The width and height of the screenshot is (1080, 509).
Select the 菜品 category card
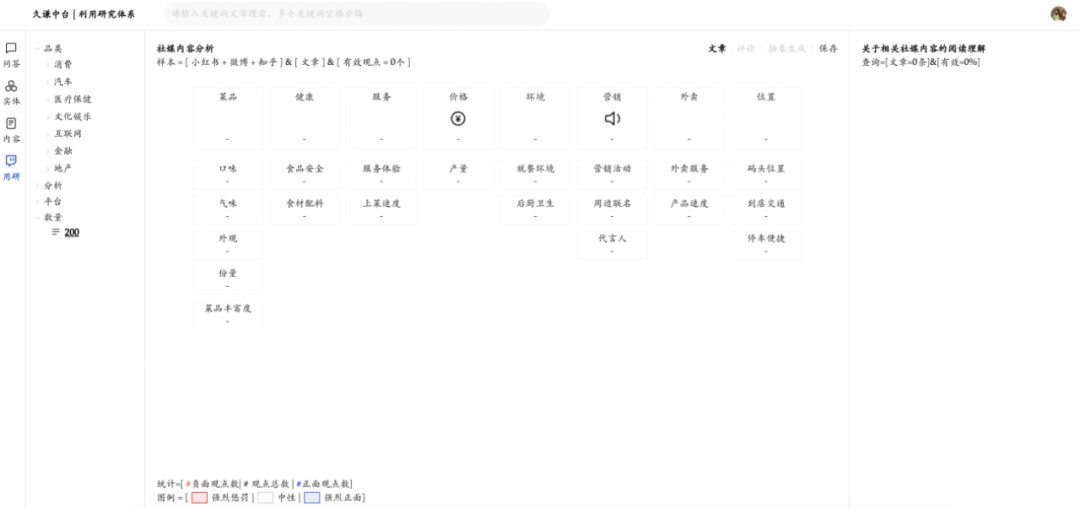pyautogui.click(x=227, y=118)
